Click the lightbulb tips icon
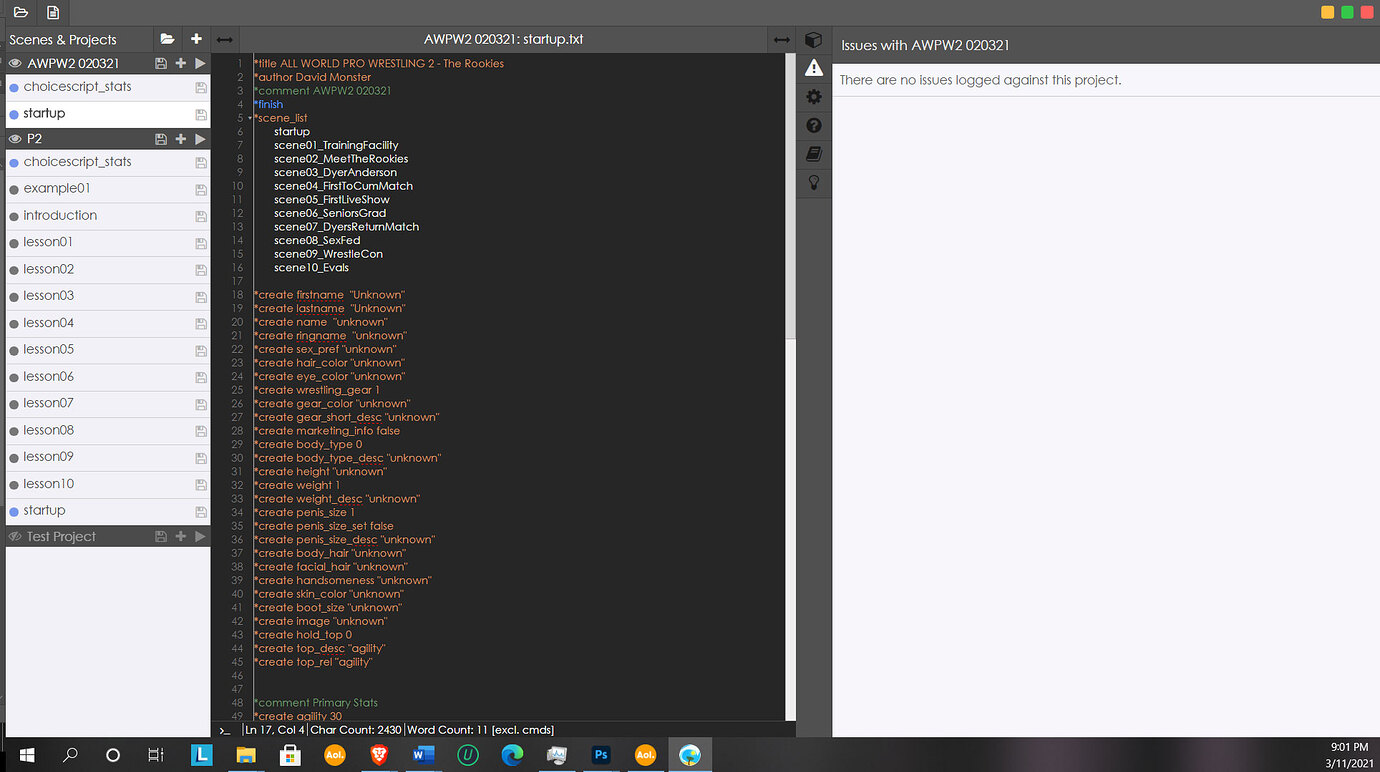 pyautogui.click(x=813, y=183)
